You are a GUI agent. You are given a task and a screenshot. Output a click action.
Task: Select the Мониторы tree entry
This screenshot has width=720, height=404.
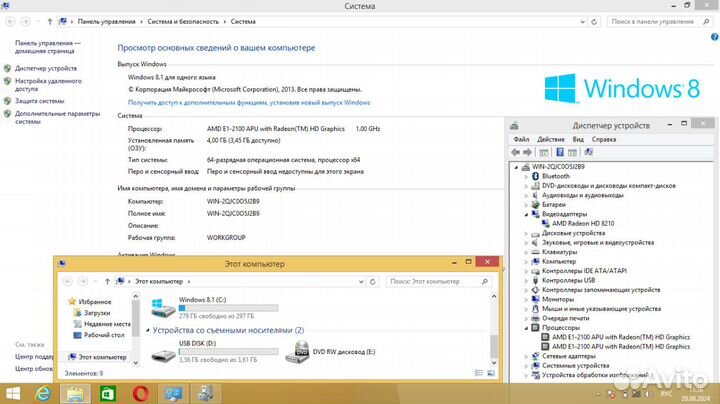point(558,299)
